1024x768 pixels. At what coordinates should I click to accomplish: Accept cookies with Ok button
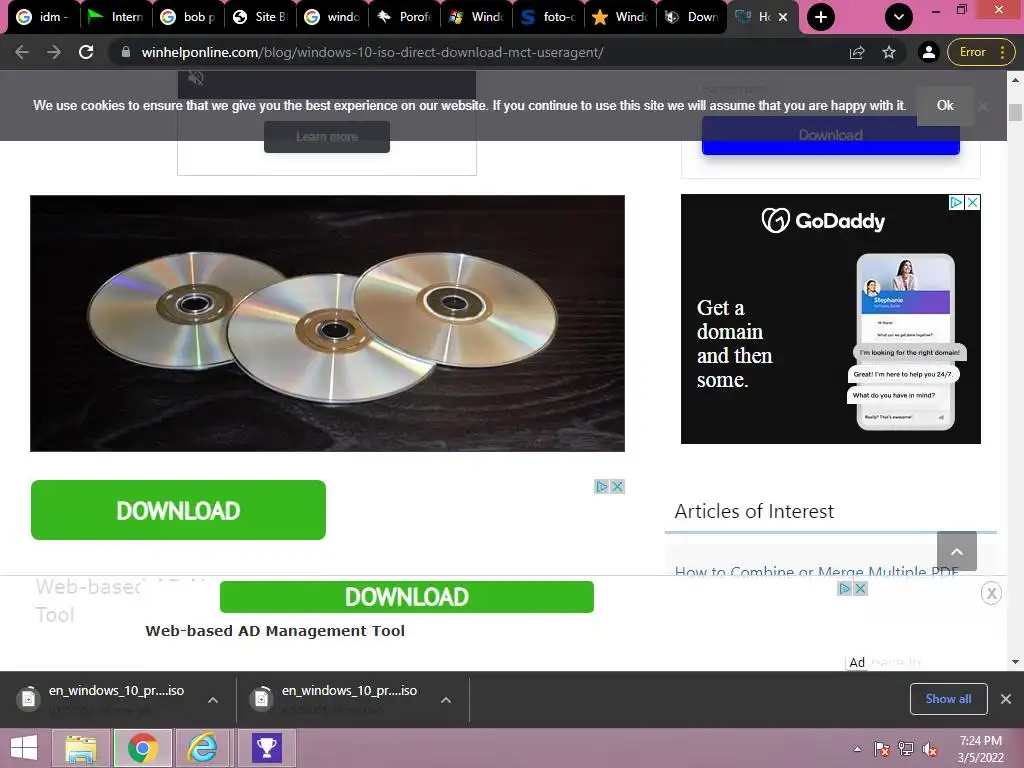point(945,106)
